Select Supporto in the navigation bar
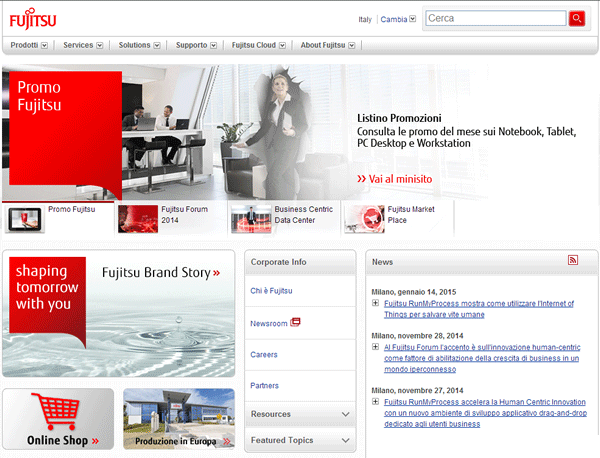The image size is (600, 458). pyautogui.click(x=191, y=45)
